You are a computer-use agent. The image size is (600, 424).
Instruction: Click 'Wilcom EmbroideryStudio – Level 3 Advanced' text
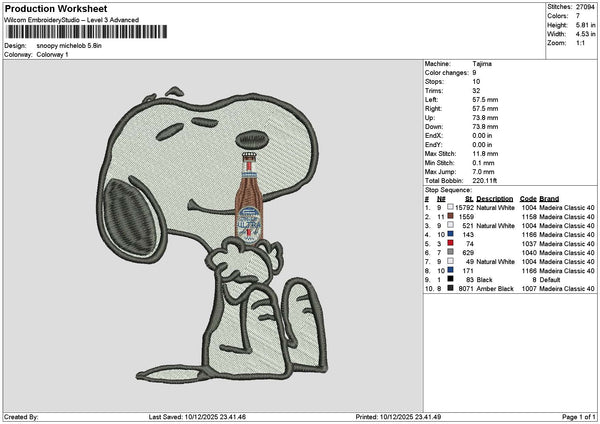72,20
